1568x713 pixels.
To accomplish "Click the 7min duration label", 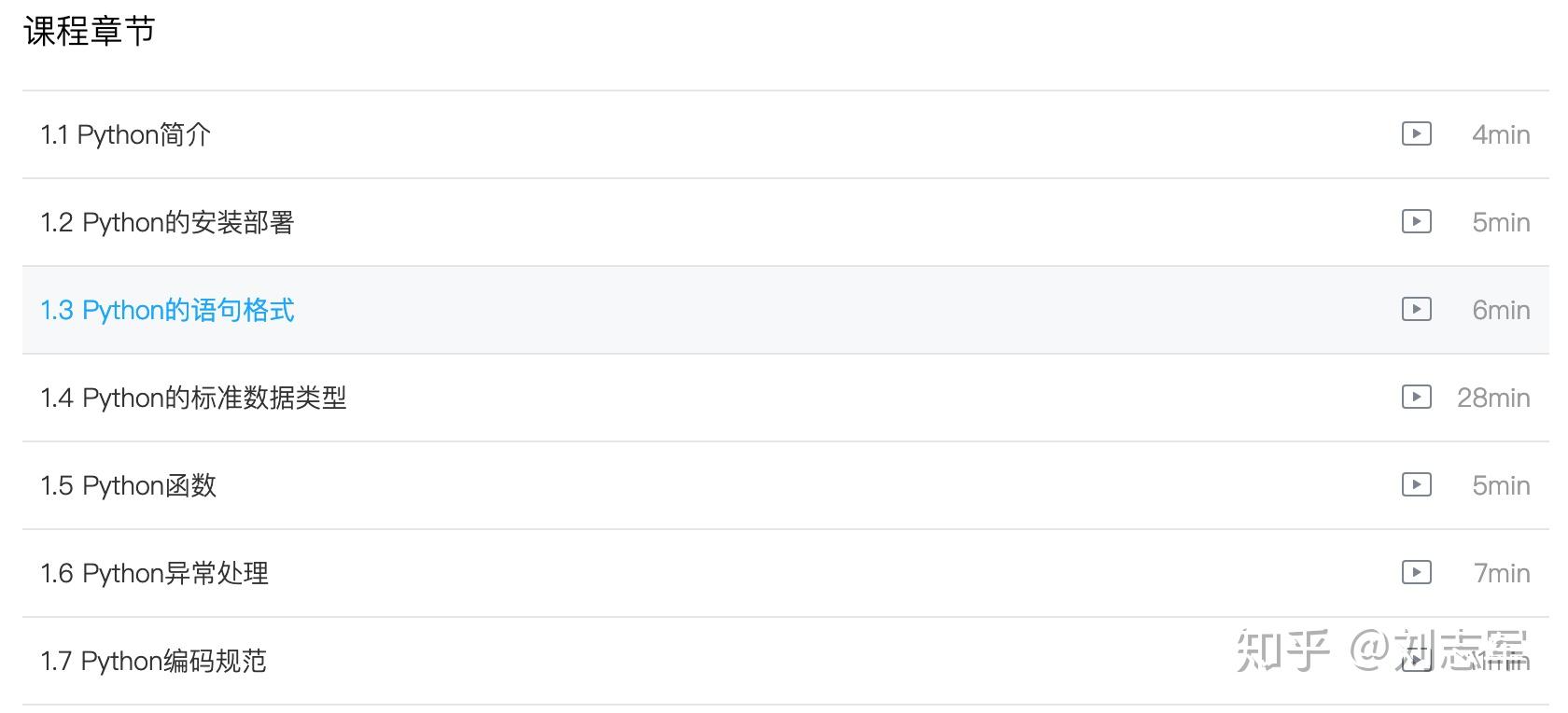I will click(x=1501, y=574).
